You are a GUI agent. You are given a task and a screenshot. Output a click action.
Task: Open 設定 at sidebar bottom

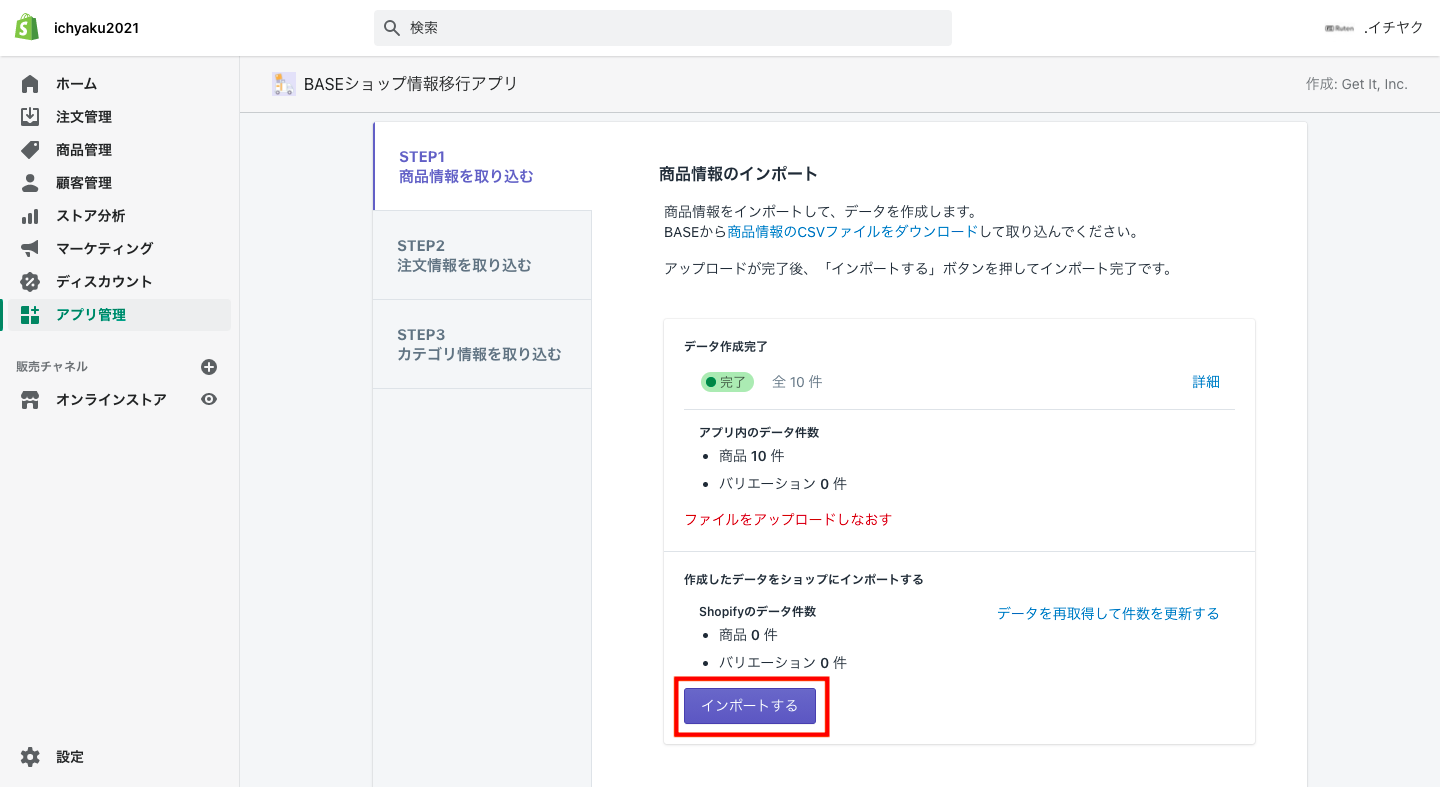click(70, 757)
